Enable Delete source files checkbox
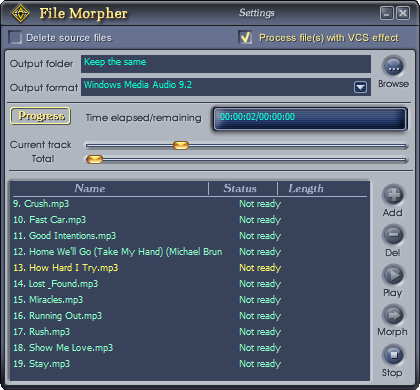The width and height of the screenshot is (420, 390). pyautogui.click(x=15, y=37)
